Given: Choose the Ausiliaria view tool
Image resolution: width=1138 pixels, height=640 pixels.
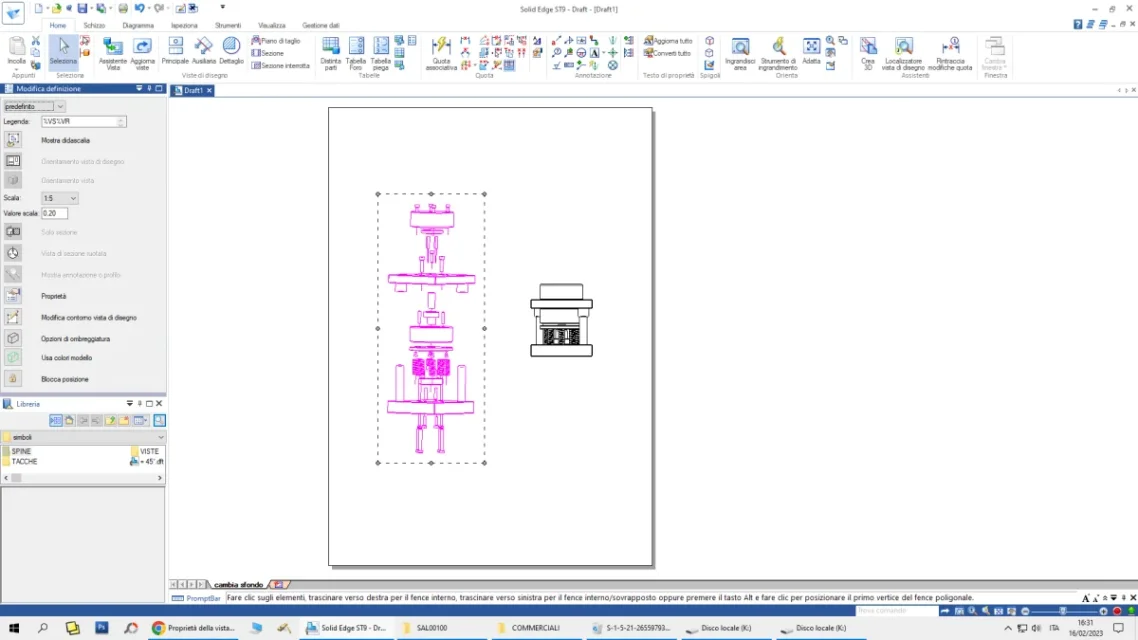Looking at the screenshot, I should (203, 51).
